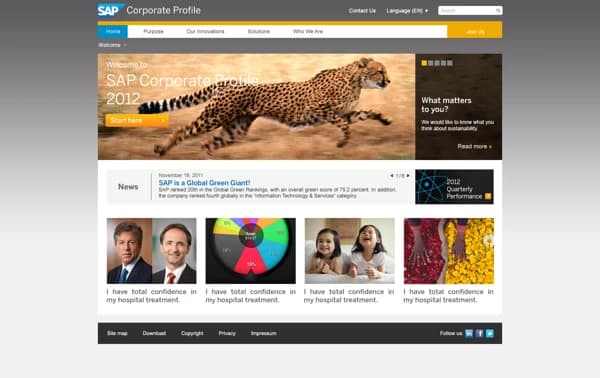This screenshot has height=378, width=600.
Task: Open the Solutions menu item
Action: tap(259, 31)
